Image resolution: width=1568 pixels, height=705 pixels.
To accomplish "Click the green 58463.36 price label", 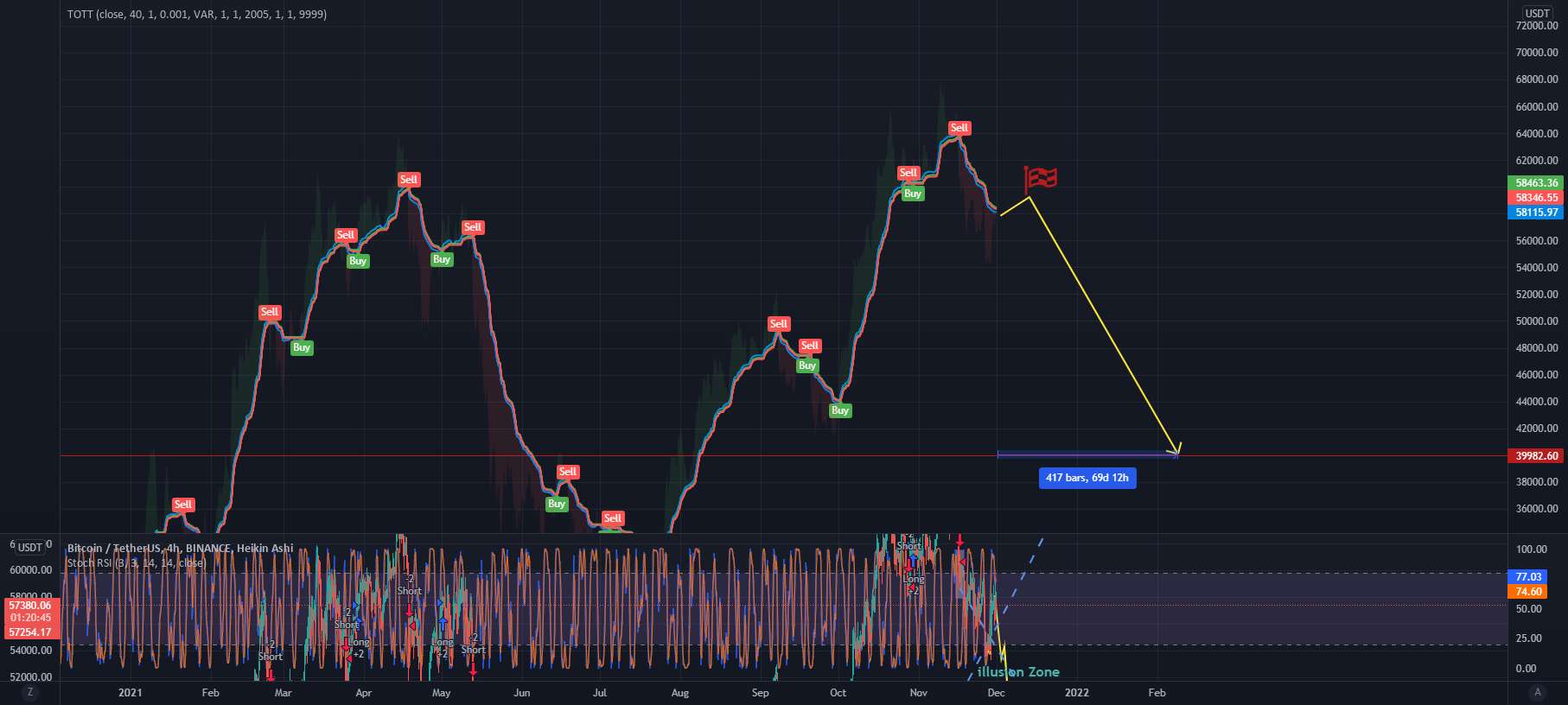I will point(1536,183).
